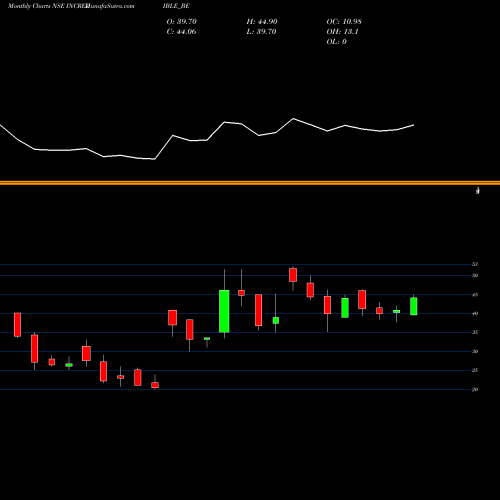Click the 30 price axis label
This screenshot has height=500, width=500.
click(475, 351)
